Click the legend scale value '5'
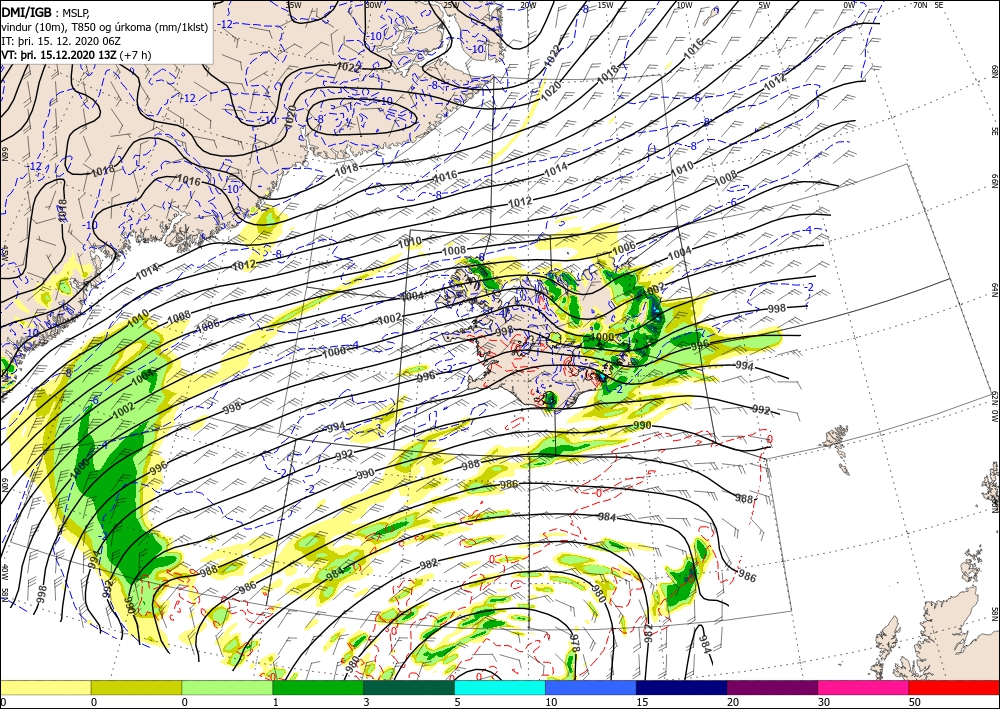 coord(457,702)
